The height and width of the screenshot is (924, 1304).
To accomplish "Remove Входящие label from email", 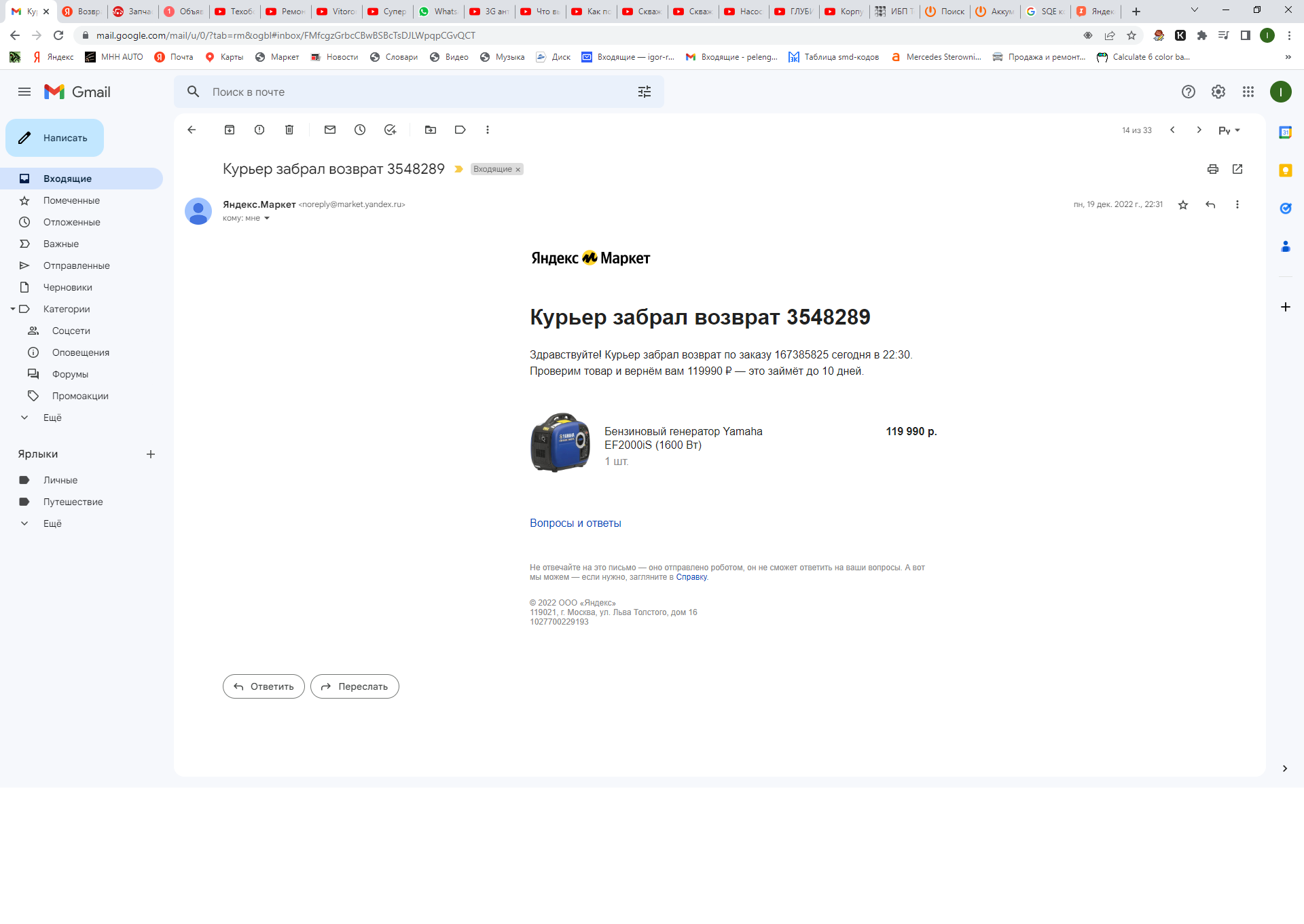I will (518, 170).
